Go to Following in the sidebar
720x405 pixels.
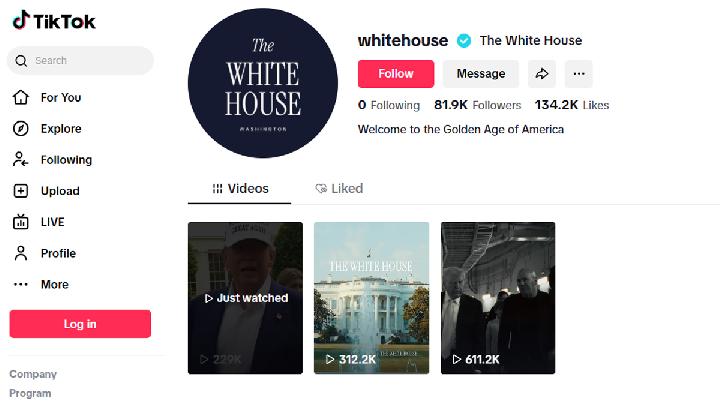click(x=66, y=160)
